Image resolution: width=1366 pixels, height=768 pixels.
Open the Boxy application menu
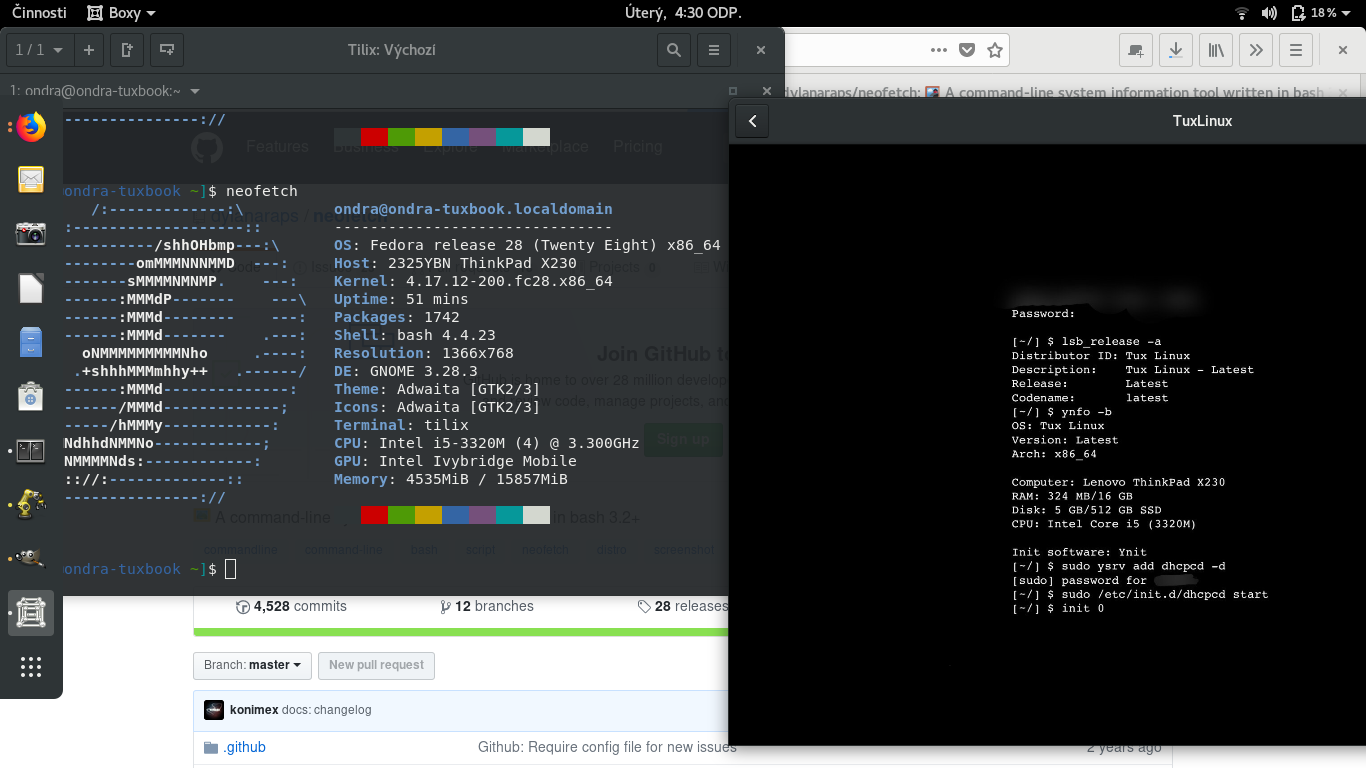click(121, 13)
